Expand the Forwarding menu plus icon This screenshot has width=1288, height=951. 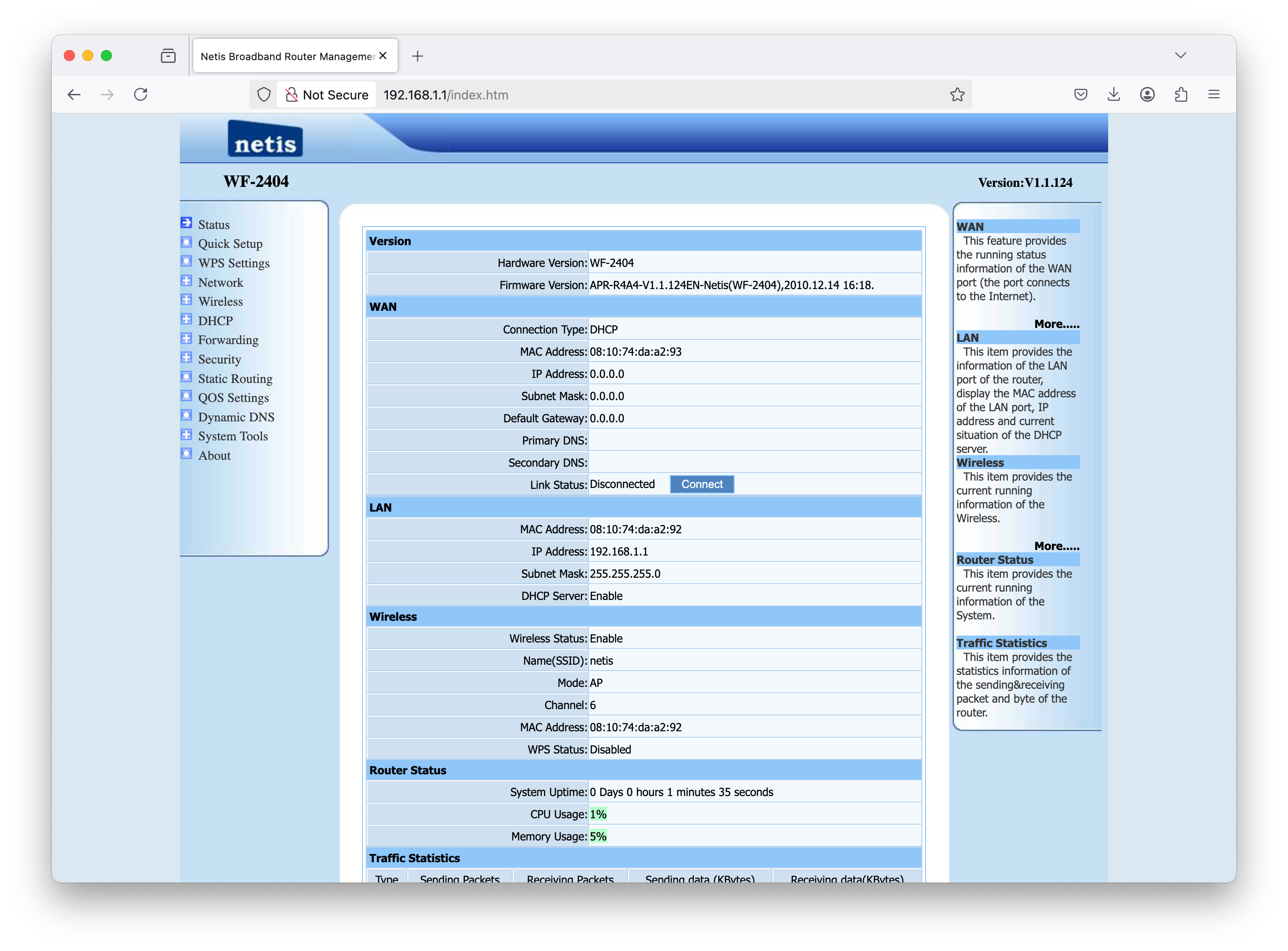[x=186, y=338]
